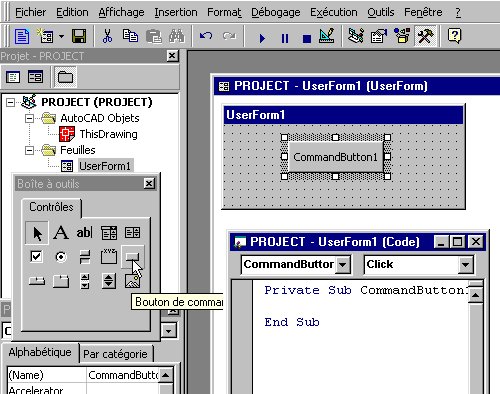Select UserForm1 in project tree
This screenshot has width=500, height=394.
(105, 166)
